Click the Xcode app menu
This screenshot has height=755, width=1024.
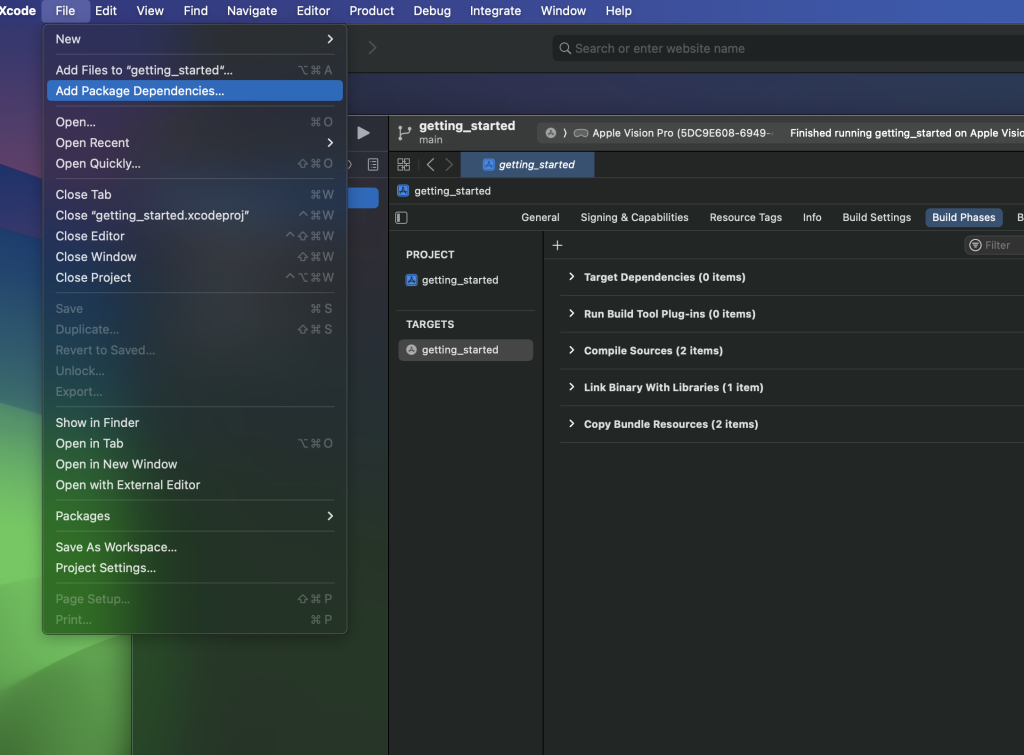pos(18,11)
